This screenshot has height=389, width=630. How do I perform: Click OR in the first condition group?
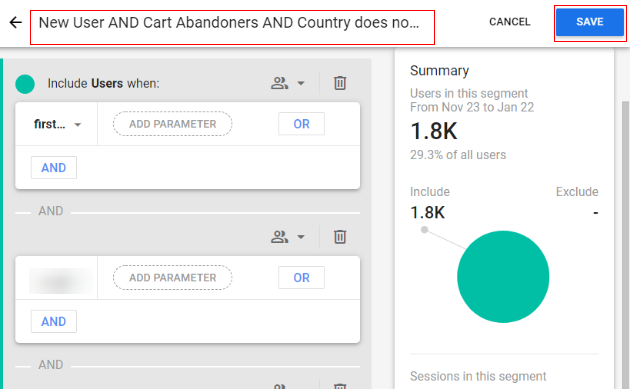[301, 124]
